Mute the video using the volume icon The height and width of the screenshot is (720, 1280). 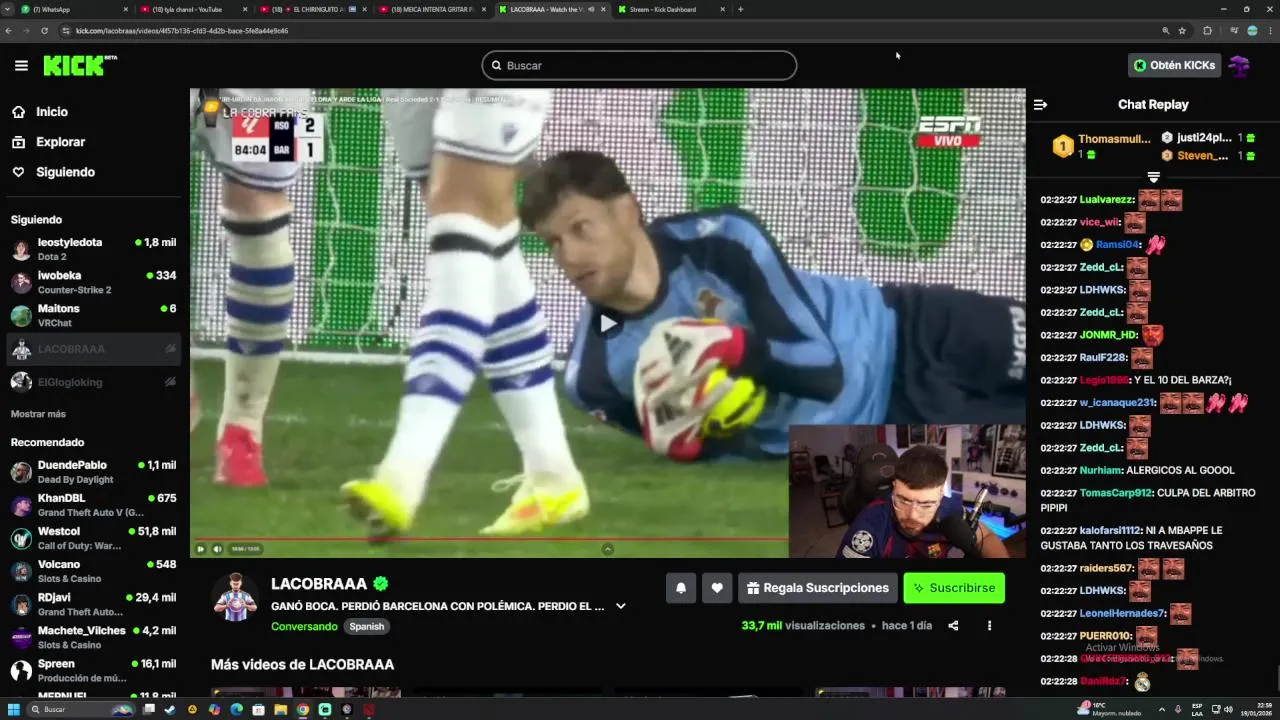[x=217, y=549]
